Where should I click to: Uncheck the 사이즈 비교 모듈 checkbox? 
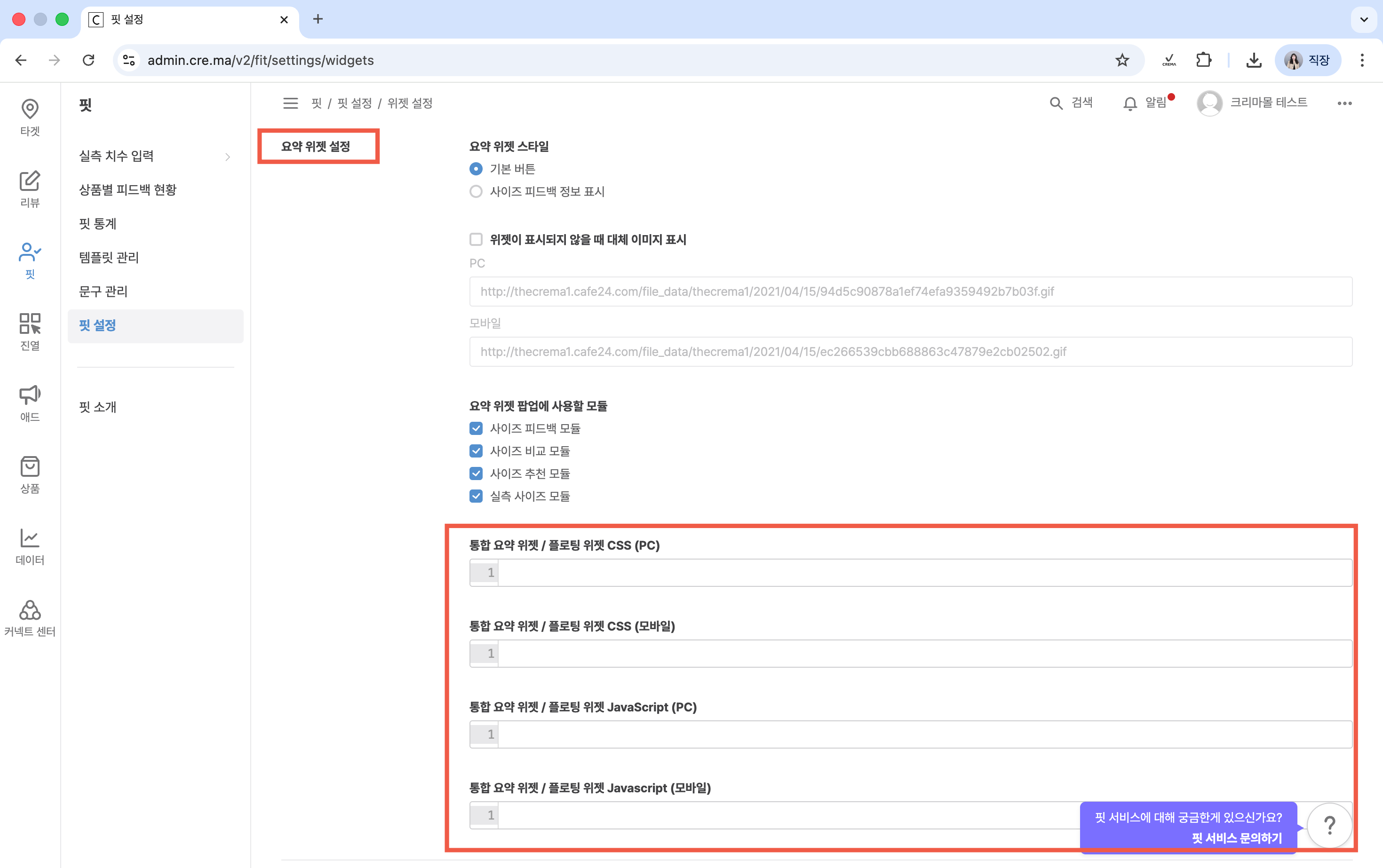[x=476, y=451]
